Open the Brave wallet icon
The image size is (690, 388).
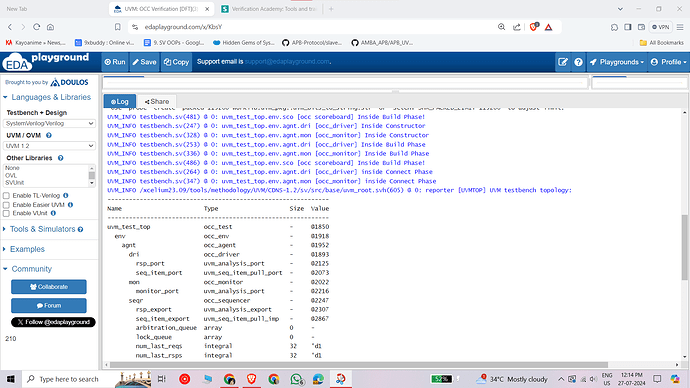coord(642,27)
